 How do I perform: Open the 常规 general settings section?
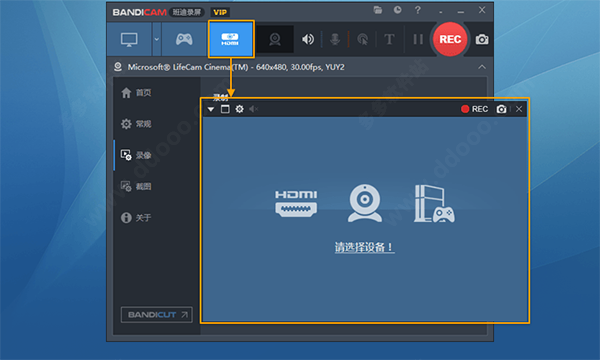pos(136,124)
